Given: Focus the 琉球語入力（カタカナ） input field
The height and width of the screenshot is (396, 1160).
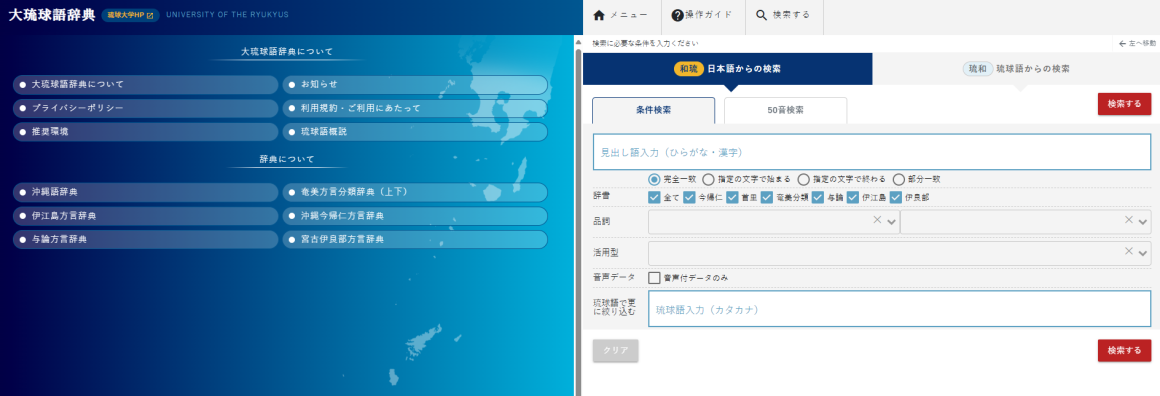Looking at the screenshot, I should [x=900, y=309].
